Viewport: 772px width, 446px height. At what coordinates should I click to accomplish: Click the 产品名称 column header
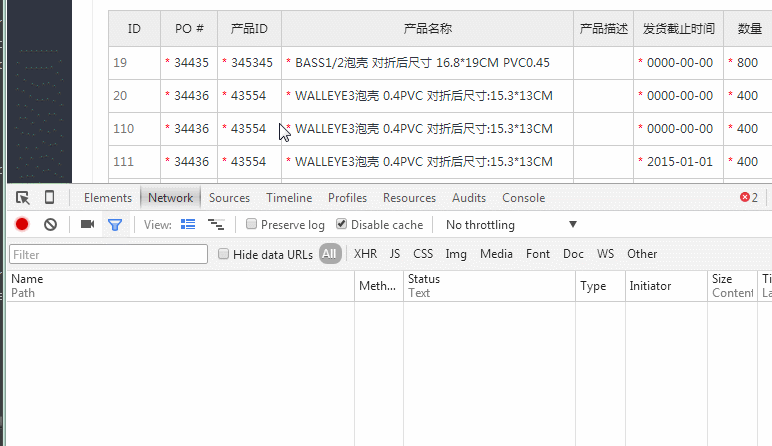(x=427, y=29)
